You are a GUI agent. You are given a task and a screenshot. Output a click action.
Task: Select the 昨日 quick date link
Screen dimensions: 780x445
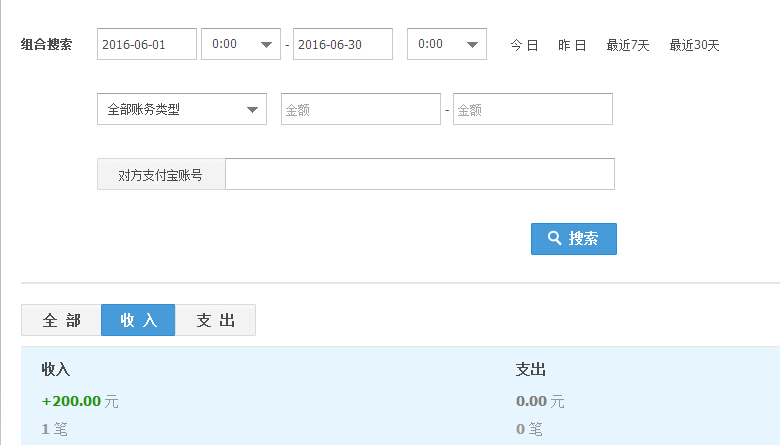[572, 45]
